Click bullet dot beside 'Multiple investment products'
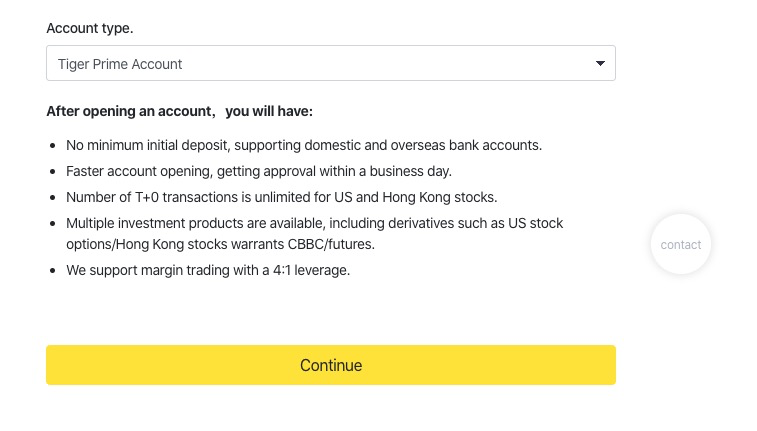 (53, 224)
